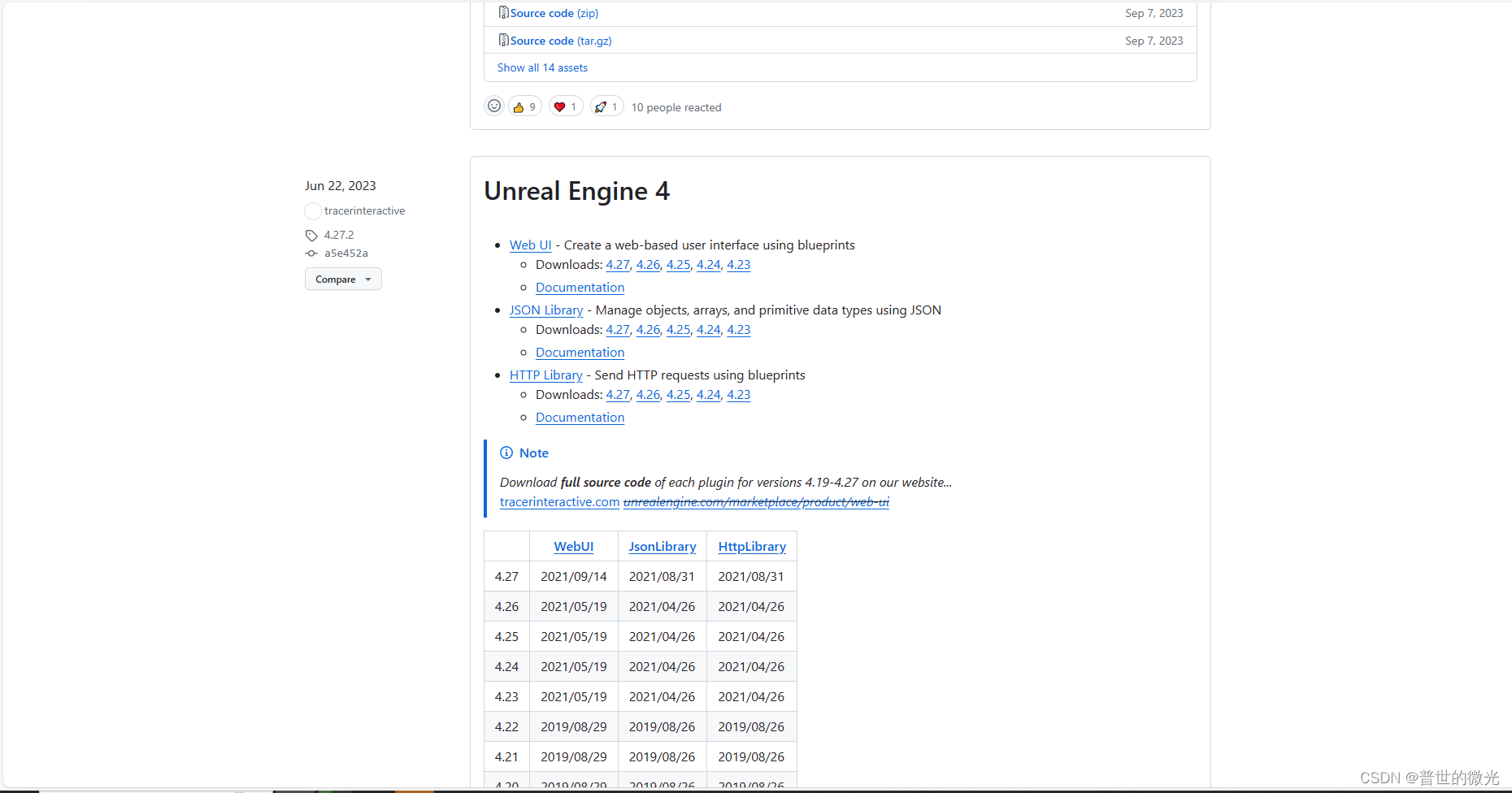Download Web UI version 4.27
1512x793 pixels.
pyautogui.click(x=618, y=264)
